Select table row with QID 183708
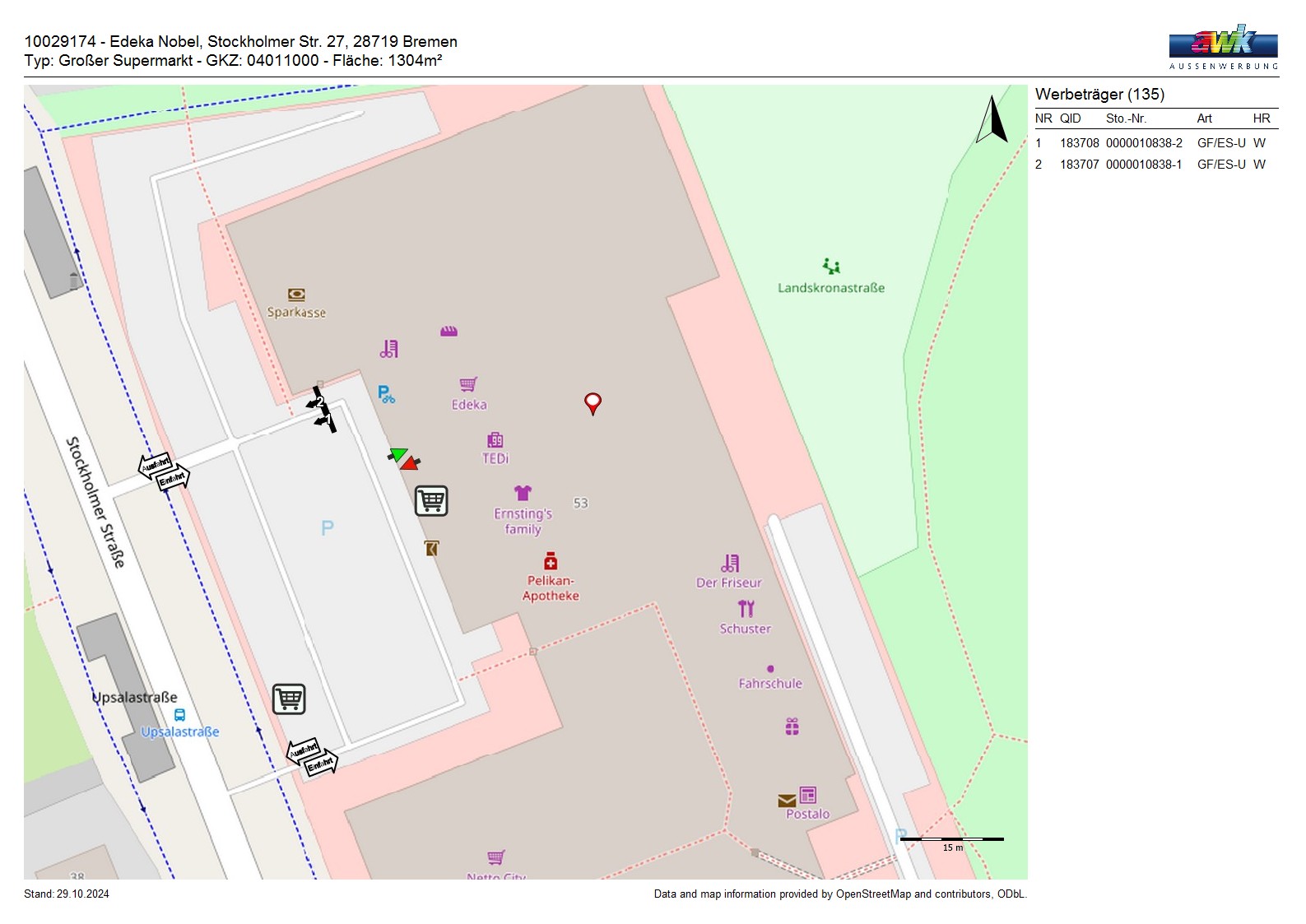The width and height of the screenshot is (1306, 924). pos(1155,143)
